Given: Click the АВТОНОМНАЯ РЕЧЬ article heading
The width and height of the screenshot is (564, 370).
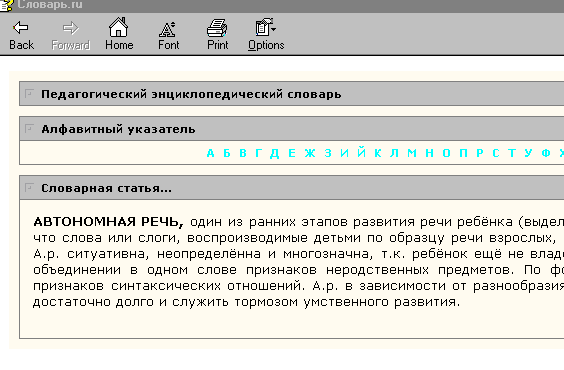Looking at the screenshot, I should (108, 222).
